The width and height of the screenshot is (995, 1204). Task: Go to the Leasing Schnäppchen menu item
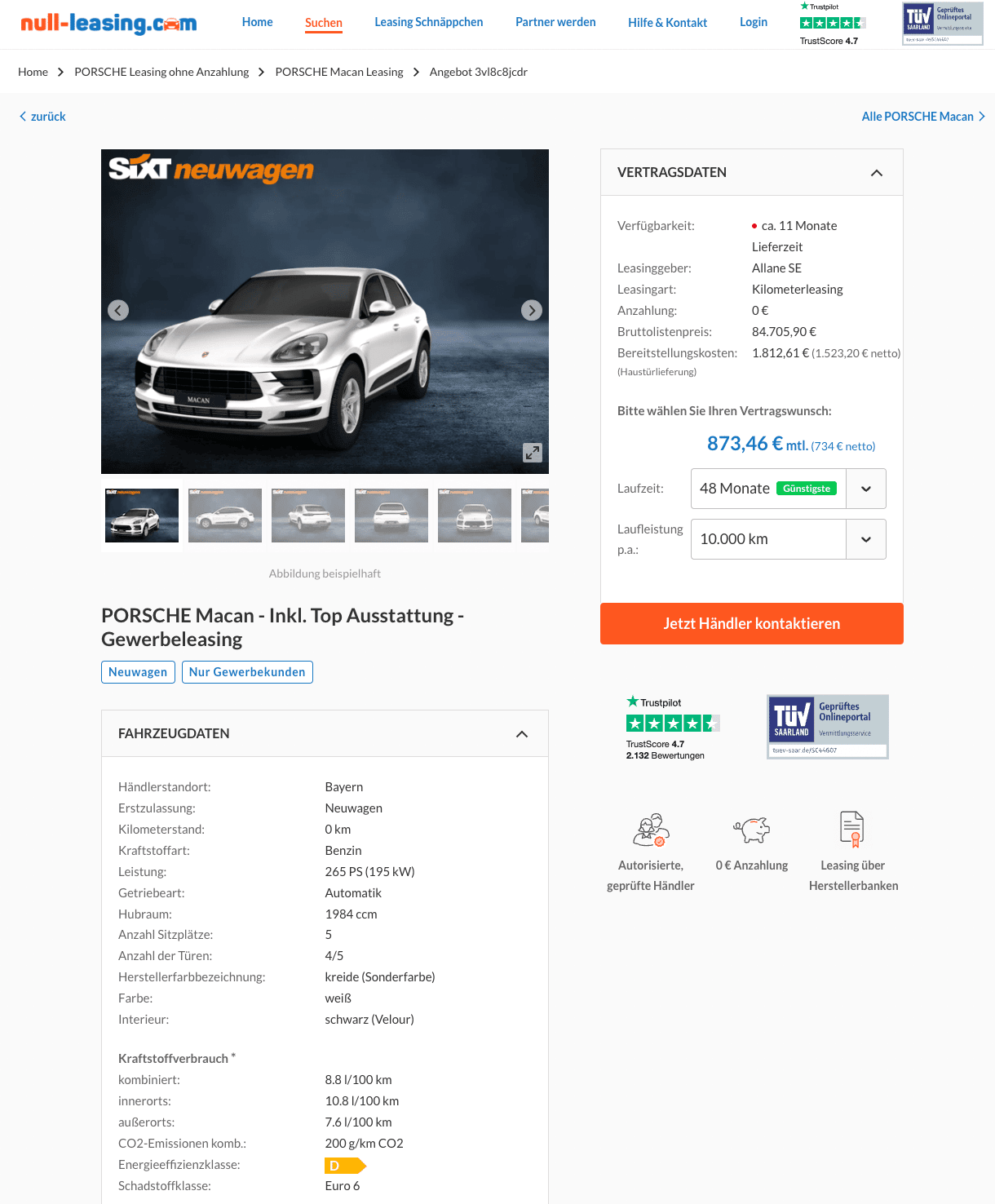(429, 22)
